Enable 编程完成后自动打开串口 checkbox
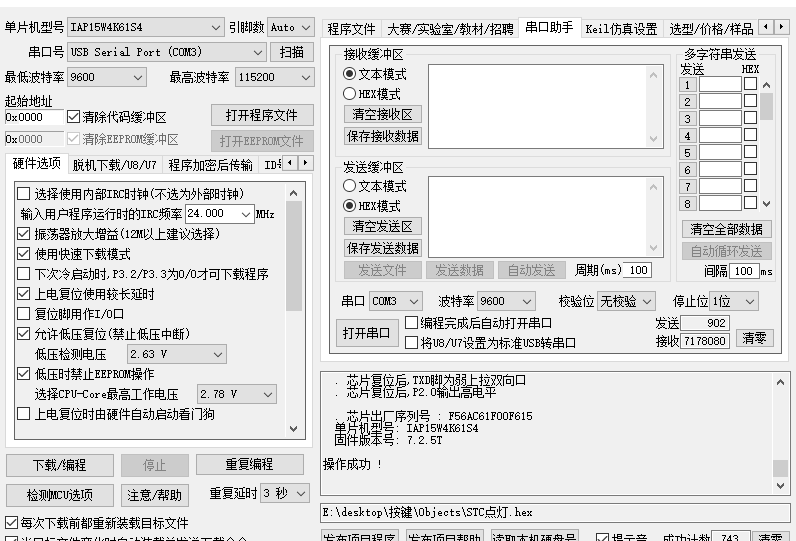Screen dimensions: 796x541 411,323
